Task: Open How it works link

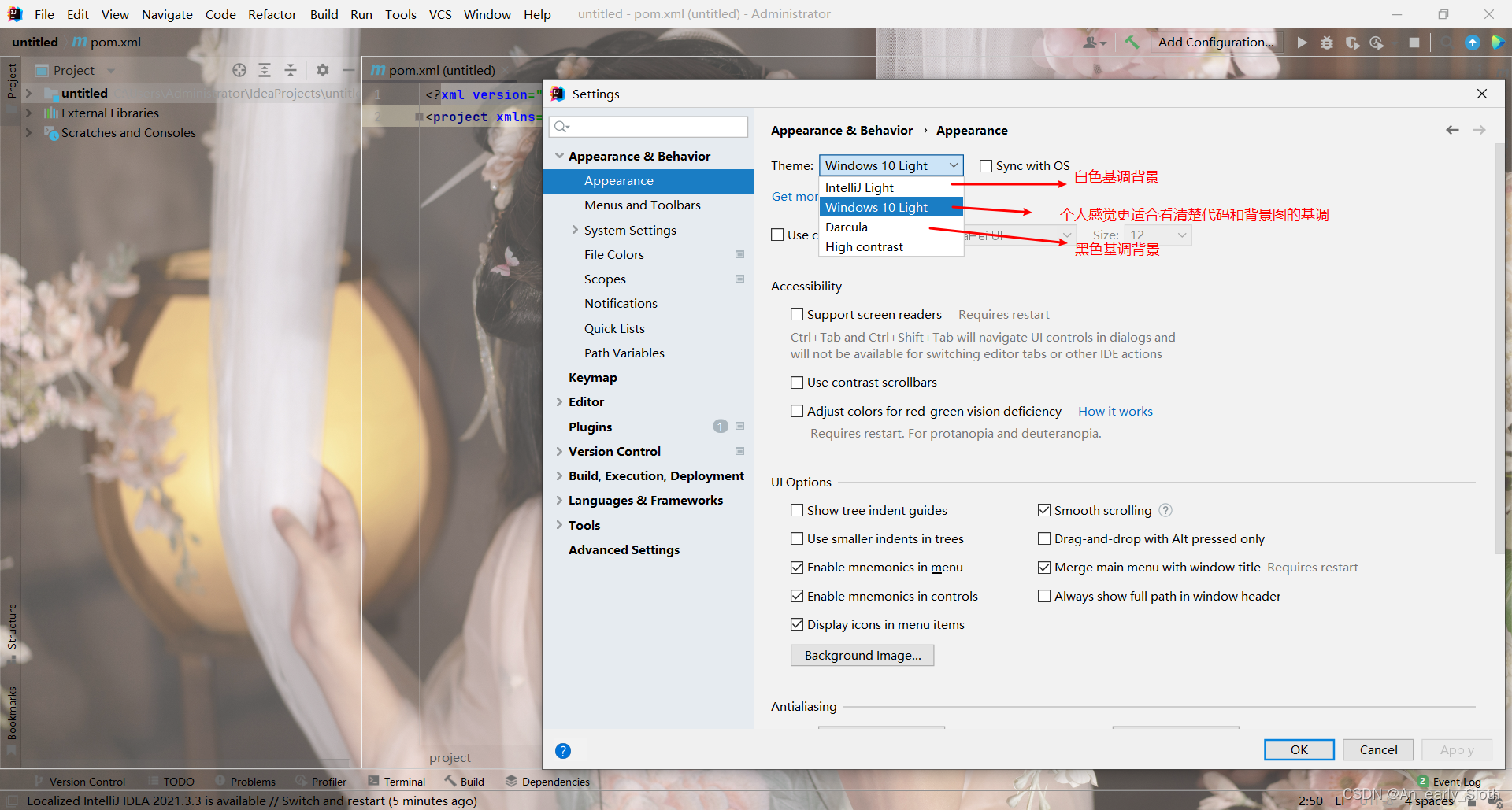Action: click(1115, 411)
